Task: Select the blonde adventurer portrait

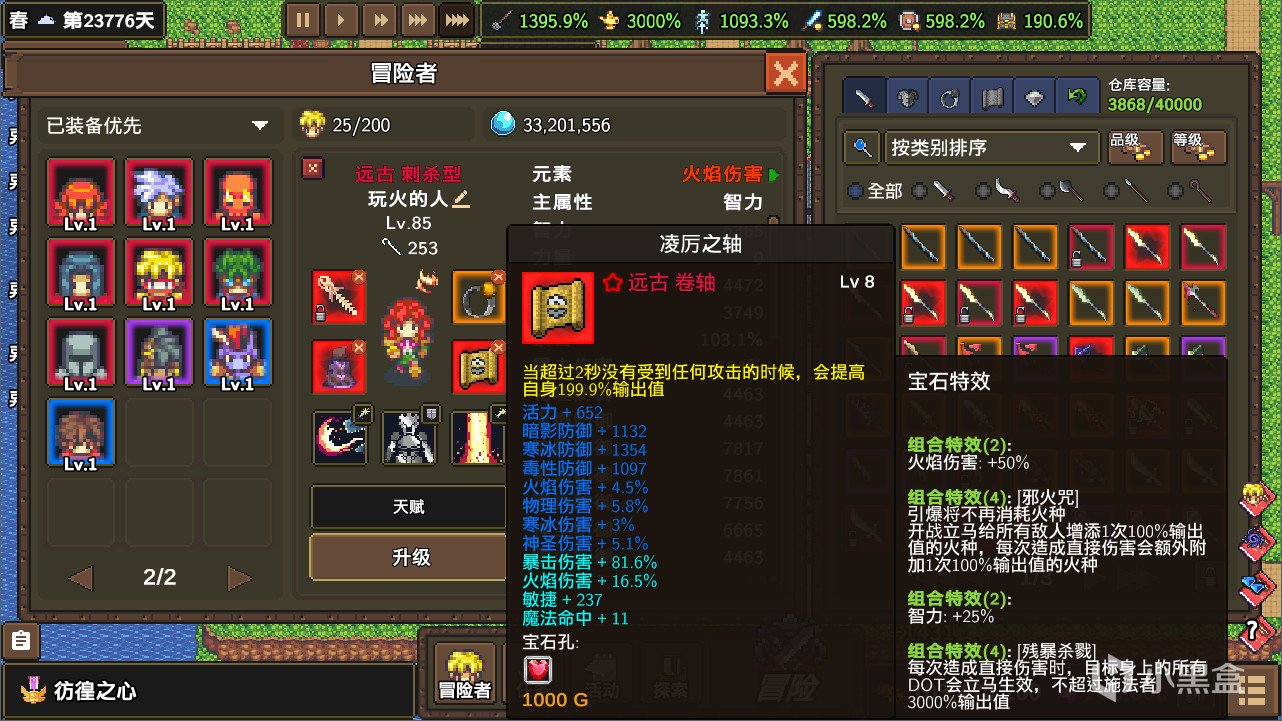Action: (x=159, y=272)
